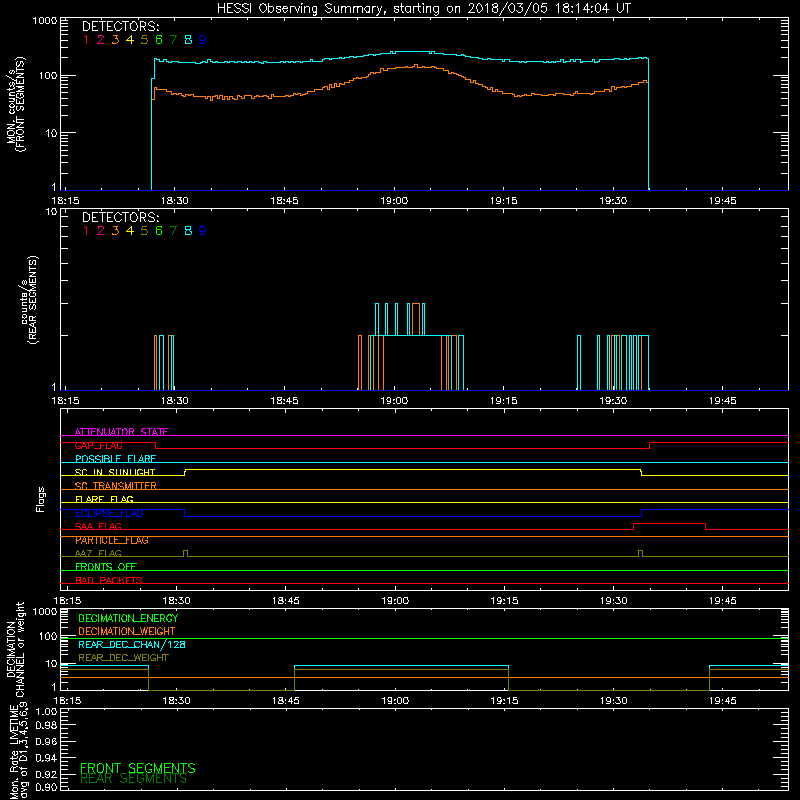Pick detector 3 in the rear segments legend

tap(115, 231)
